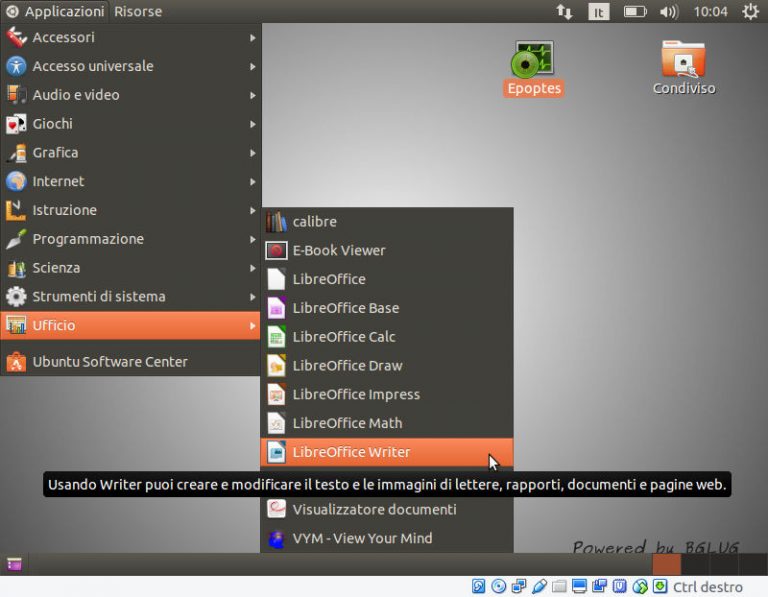This screenshot has width=768, height=597.
Task: Expand the Accessori submenu arrow
Action: point(252,38)
